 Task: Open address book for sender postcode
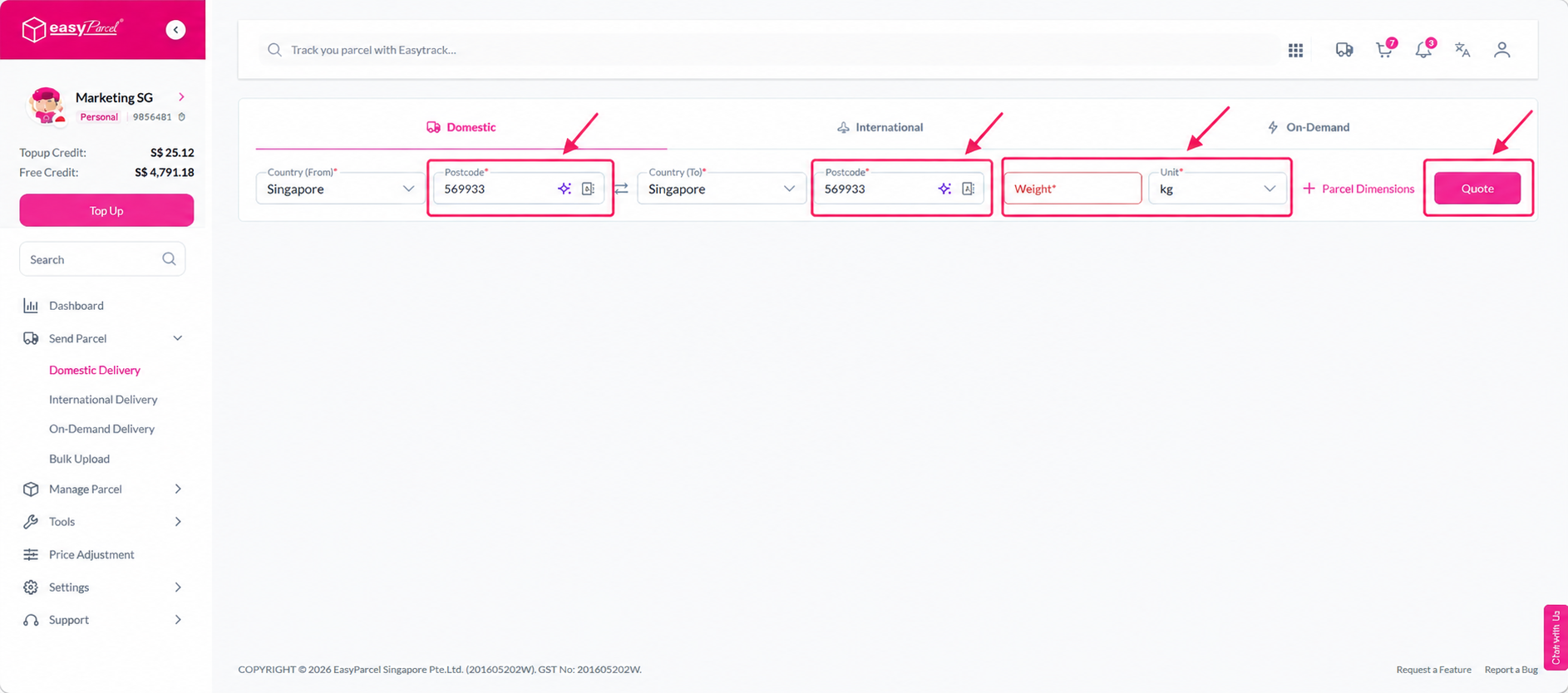[x=588, y=189]
